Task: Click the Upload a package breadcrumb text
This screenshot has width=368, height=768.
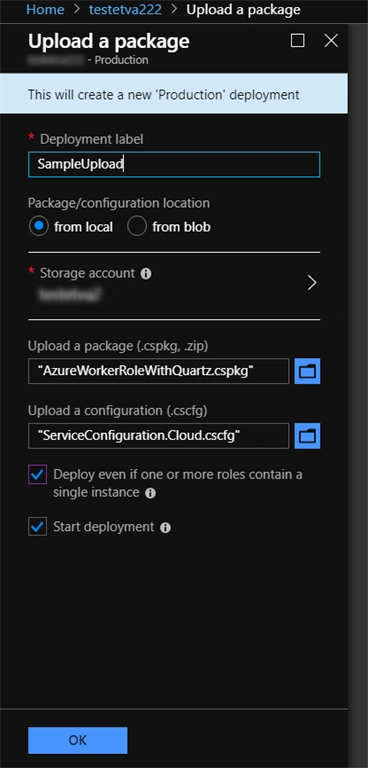Action: (x=244, y=9)
